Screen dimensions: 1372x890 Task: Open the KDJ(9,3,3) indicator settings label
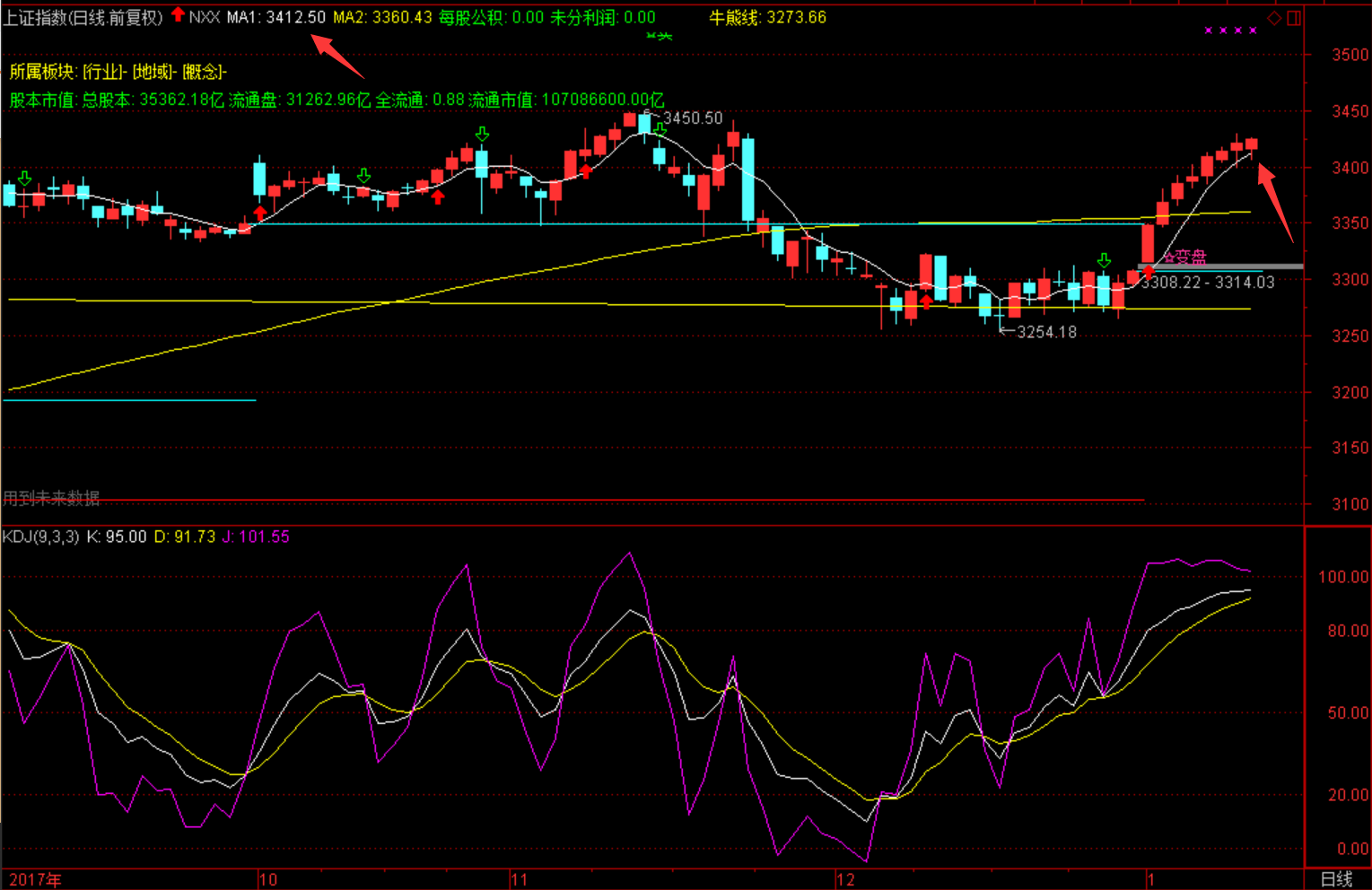[x=40, y=537]
